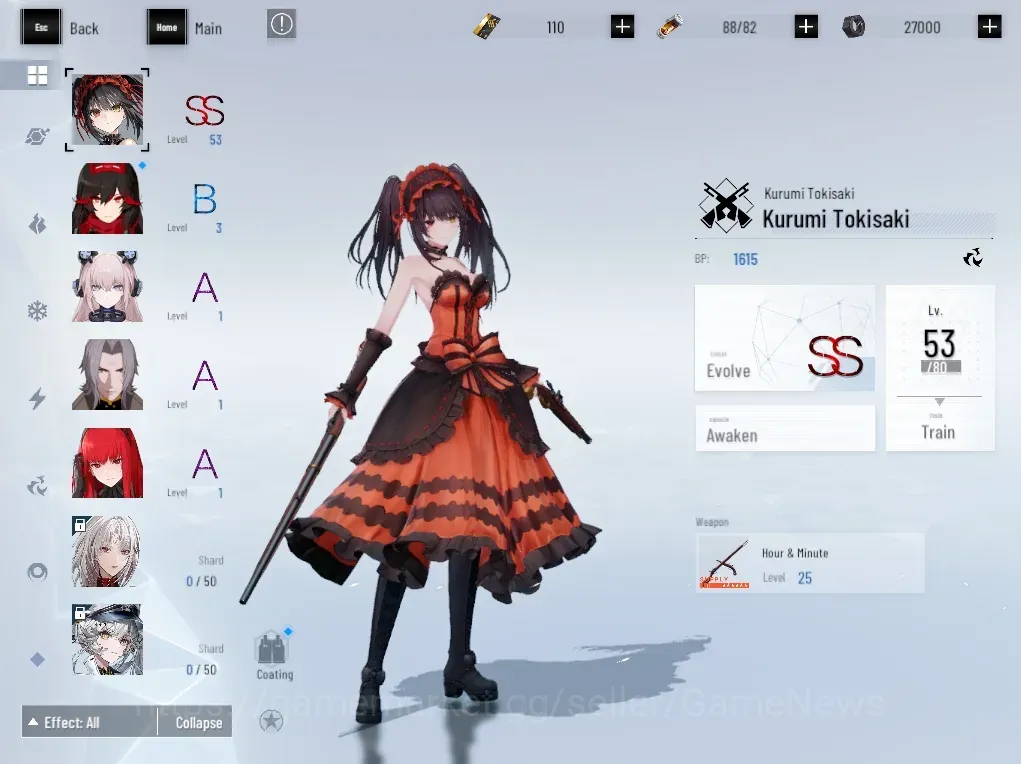Filter characters by lightning bolt icon
The height and width of the screenshot is (764, 1021).
(37, 398)
